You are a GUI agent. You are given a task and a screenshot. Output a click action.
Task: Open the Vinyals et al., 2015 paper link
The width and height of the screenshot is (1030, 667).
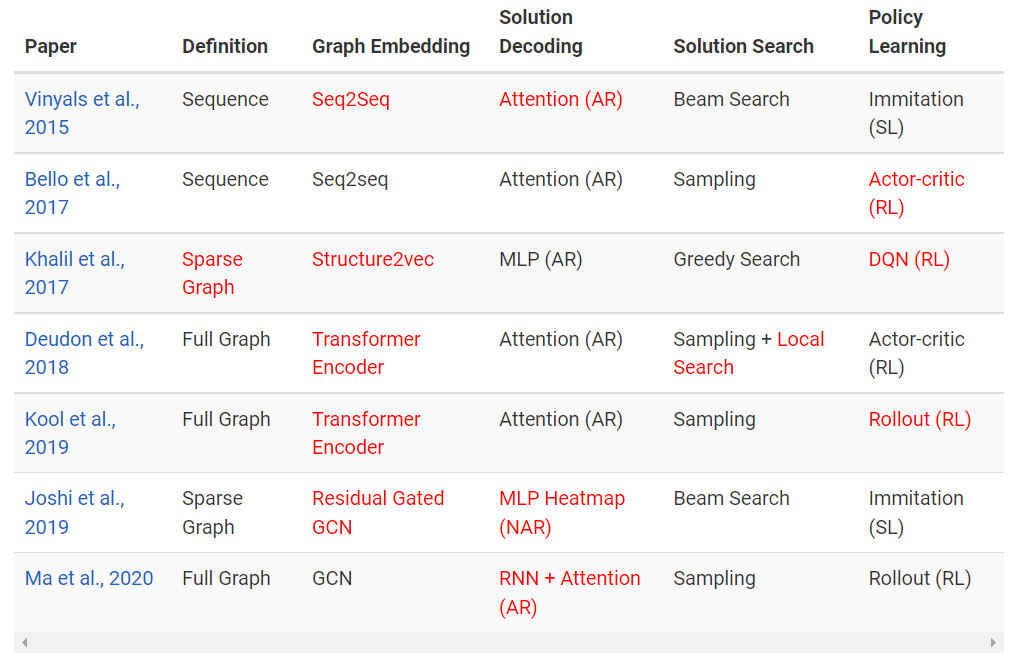[82, 100]
